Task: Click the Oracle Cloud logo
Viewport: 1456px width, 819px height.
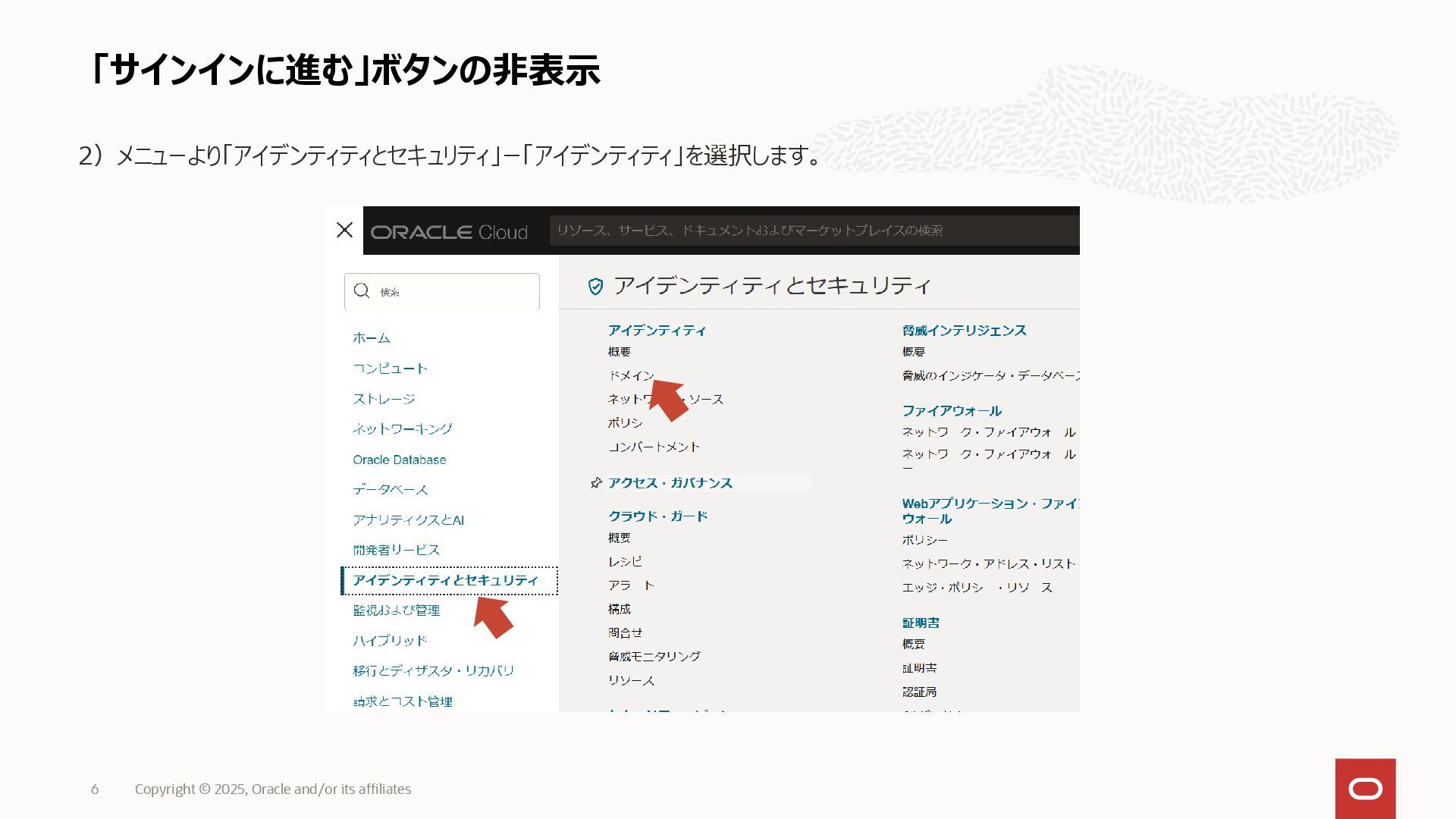Action: point(449,232)
